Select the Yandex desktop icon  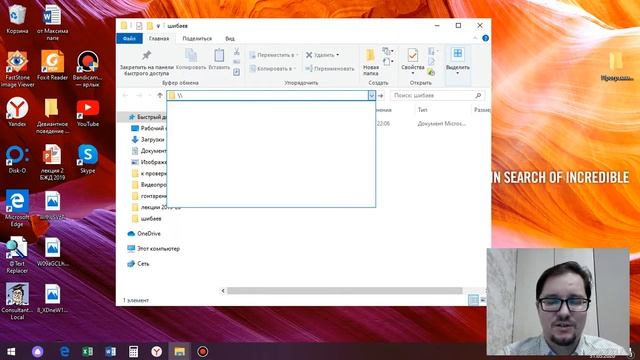17,112
